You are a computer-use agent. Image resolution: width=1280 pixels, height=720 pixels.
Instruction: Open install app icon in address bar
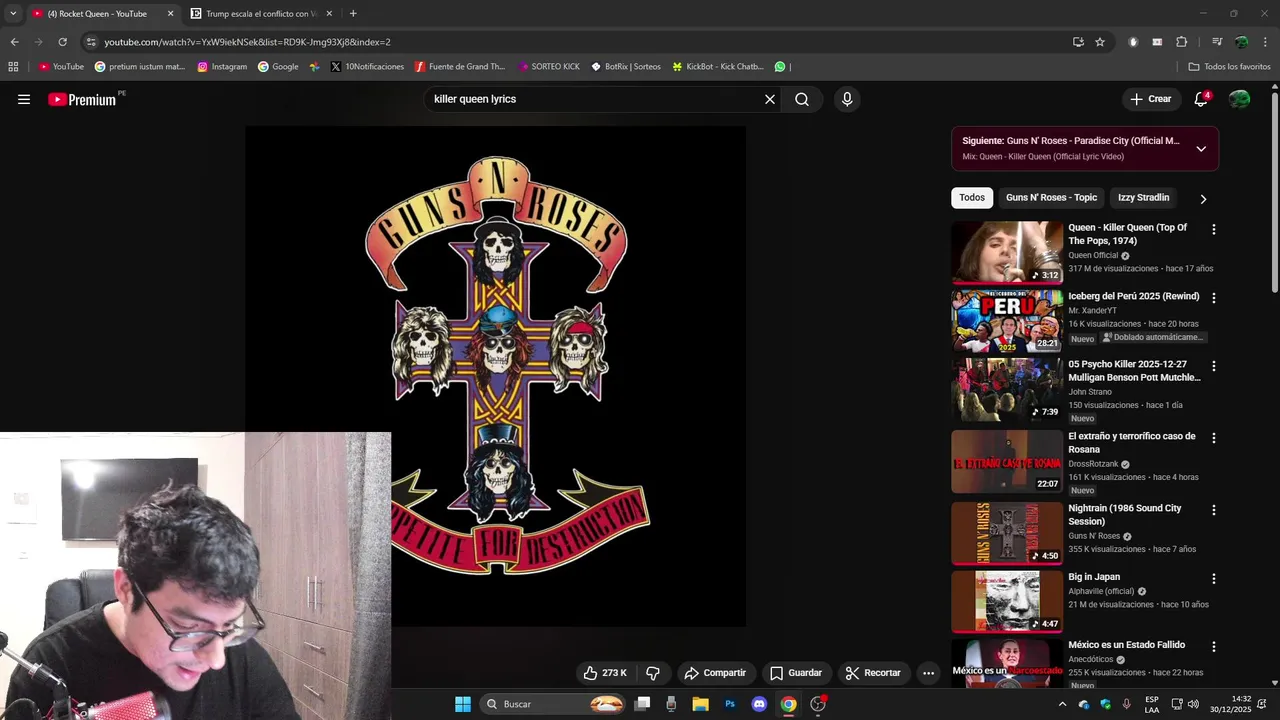(1078, 42)
